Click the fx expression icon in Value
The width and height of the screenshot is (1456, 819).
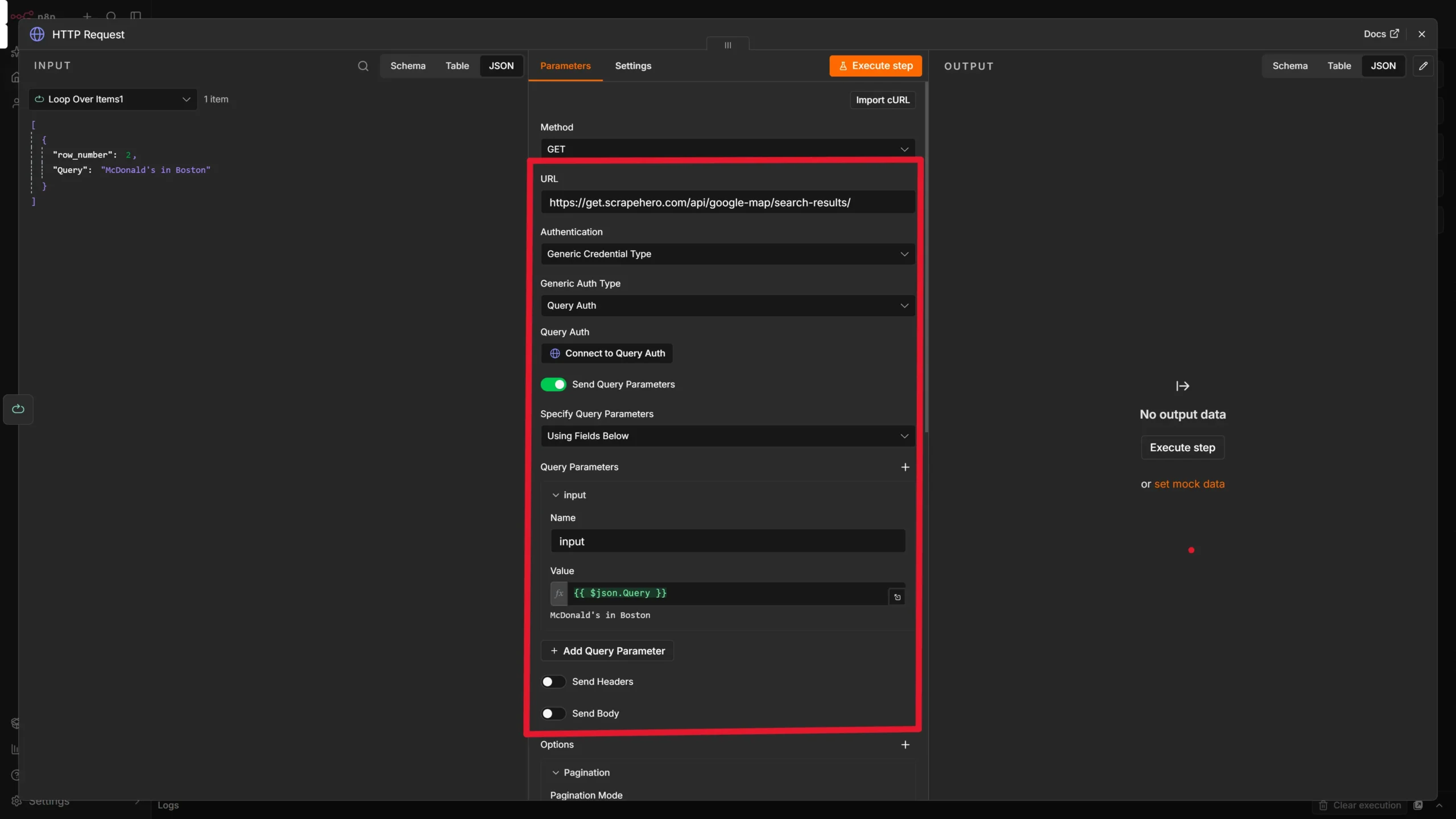(x=559, y=593)
